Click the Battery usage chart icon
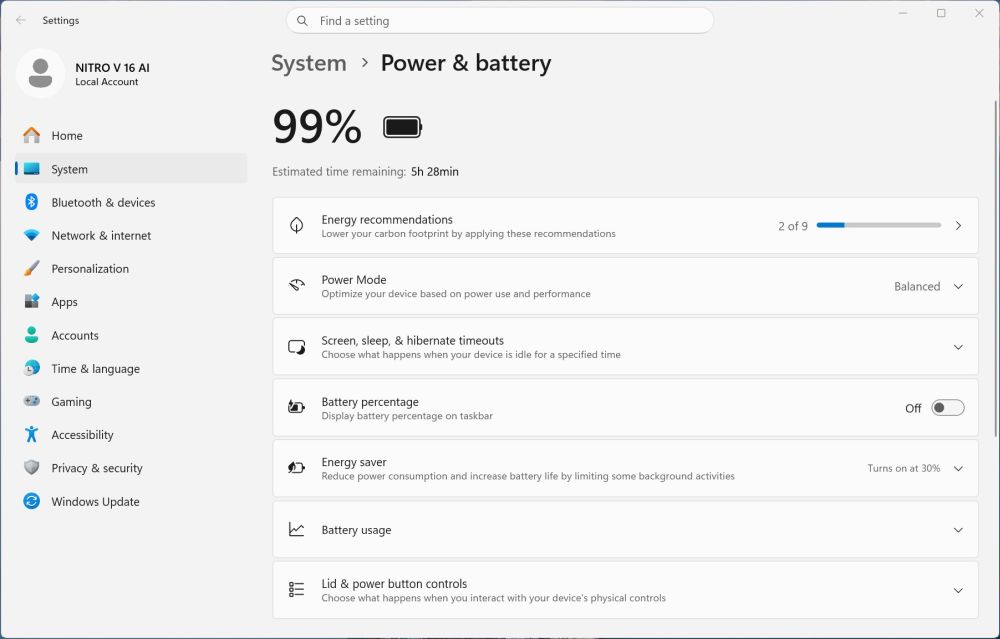This screenshot has height=639, width=1000. 297,529
